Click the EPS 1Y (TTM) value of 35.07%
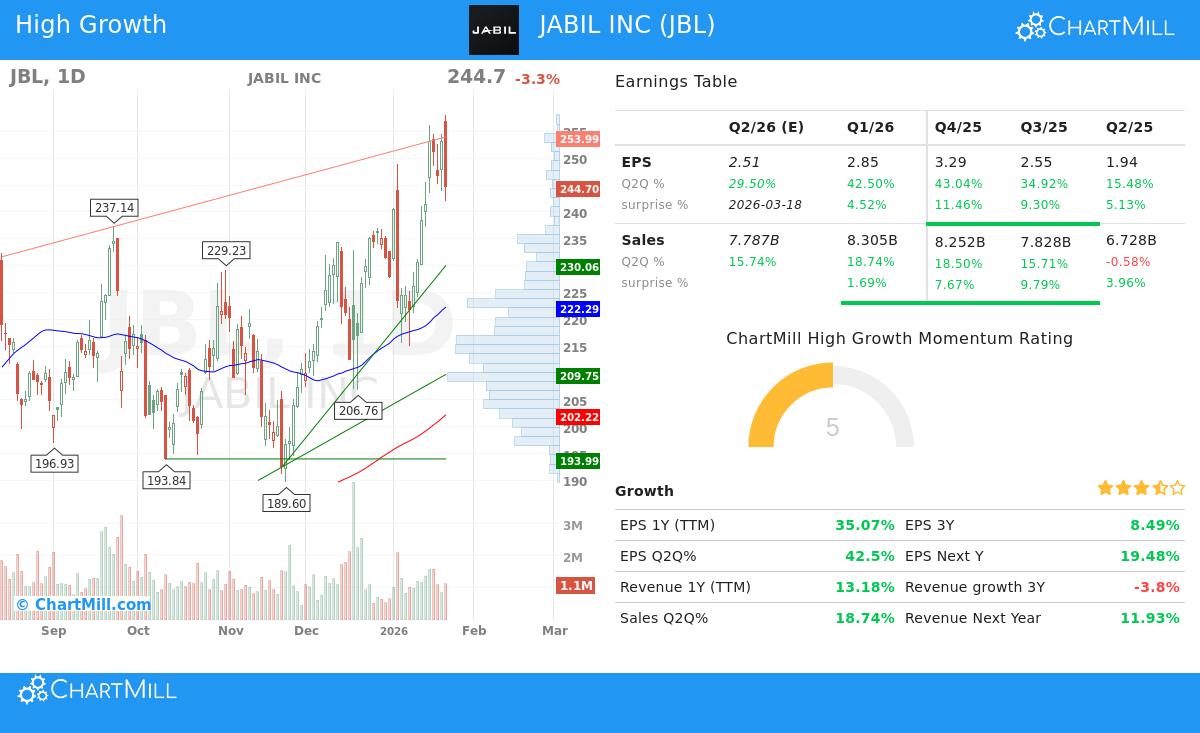This screenshot has width=1200, height=733. (x=865, y=525)
